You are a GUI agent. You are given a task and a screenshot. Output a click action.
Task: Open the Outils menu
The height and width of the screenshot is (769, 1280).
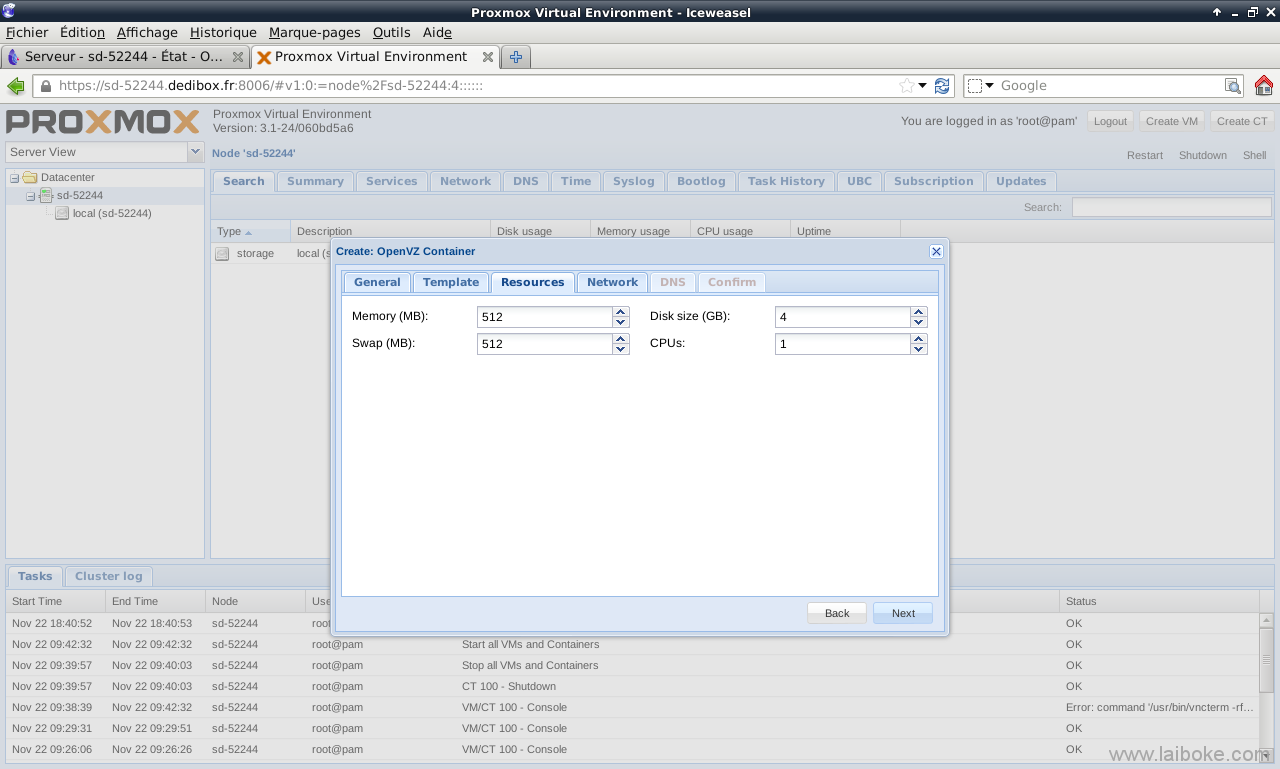(392, 32)
